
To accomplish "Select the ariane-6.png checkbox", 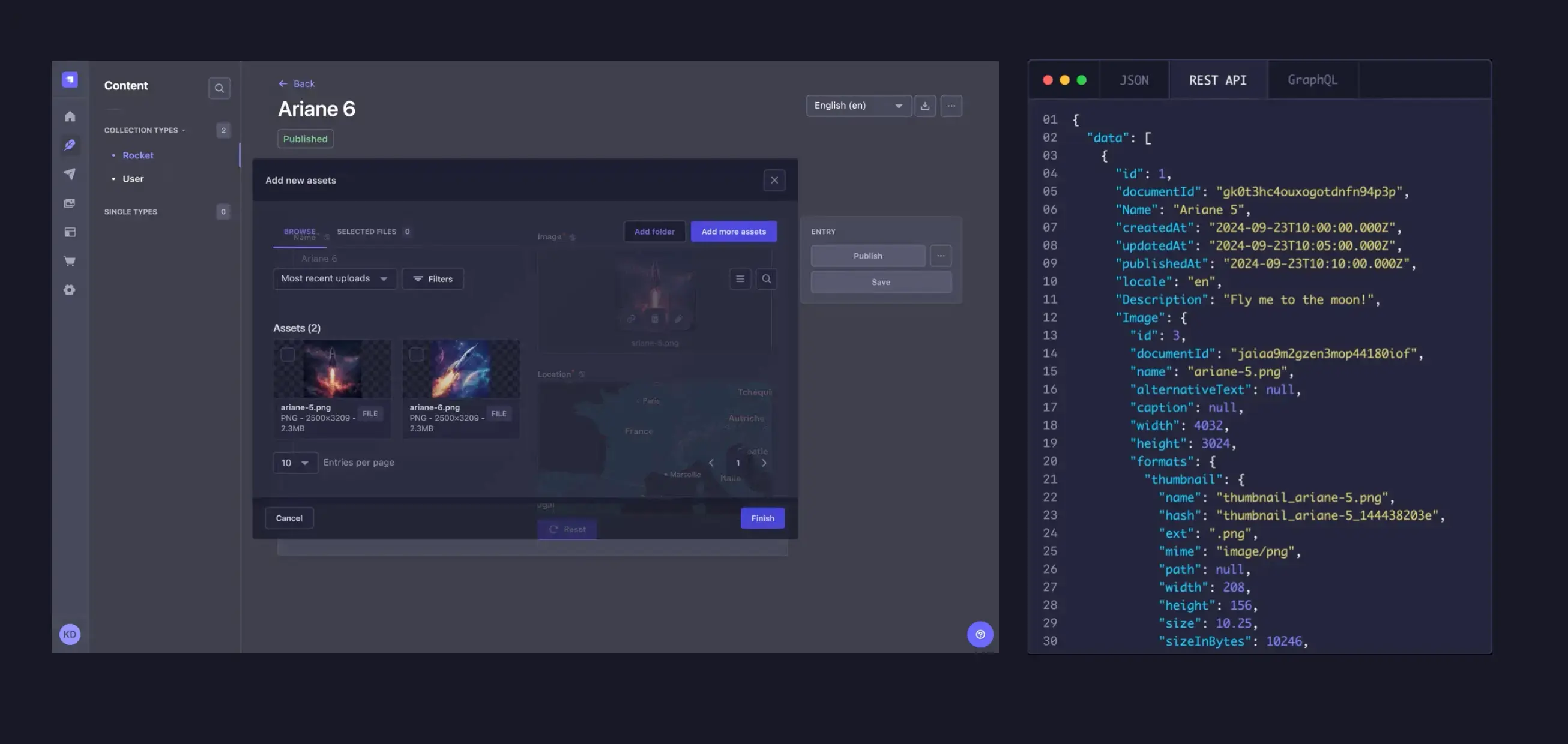I will pos(417,355).
